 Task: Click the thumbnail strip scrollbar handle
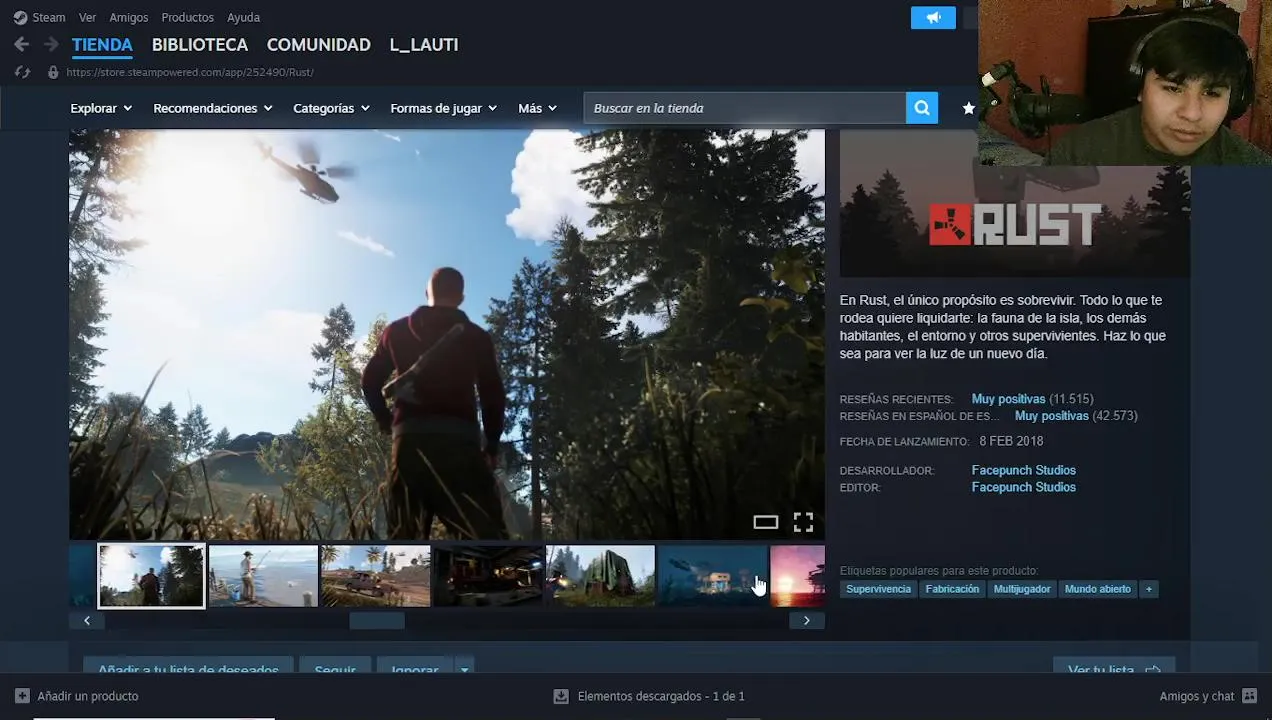377,621
